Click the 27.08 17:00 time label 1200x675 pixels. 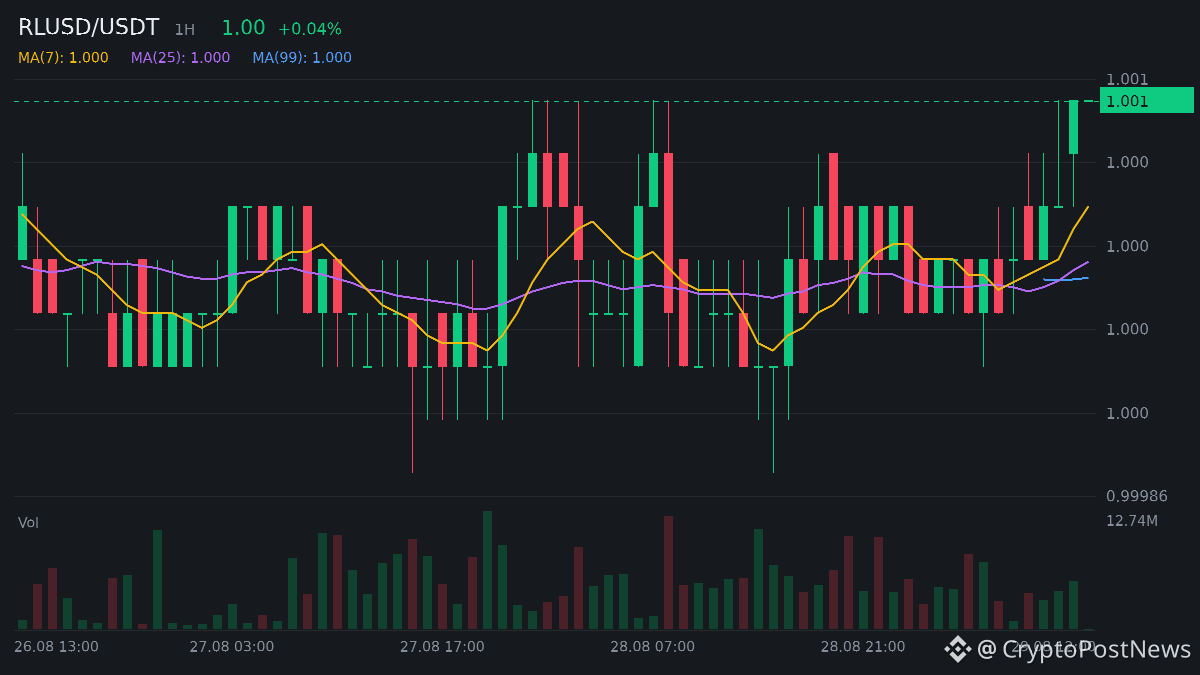[x=442, y=647]
